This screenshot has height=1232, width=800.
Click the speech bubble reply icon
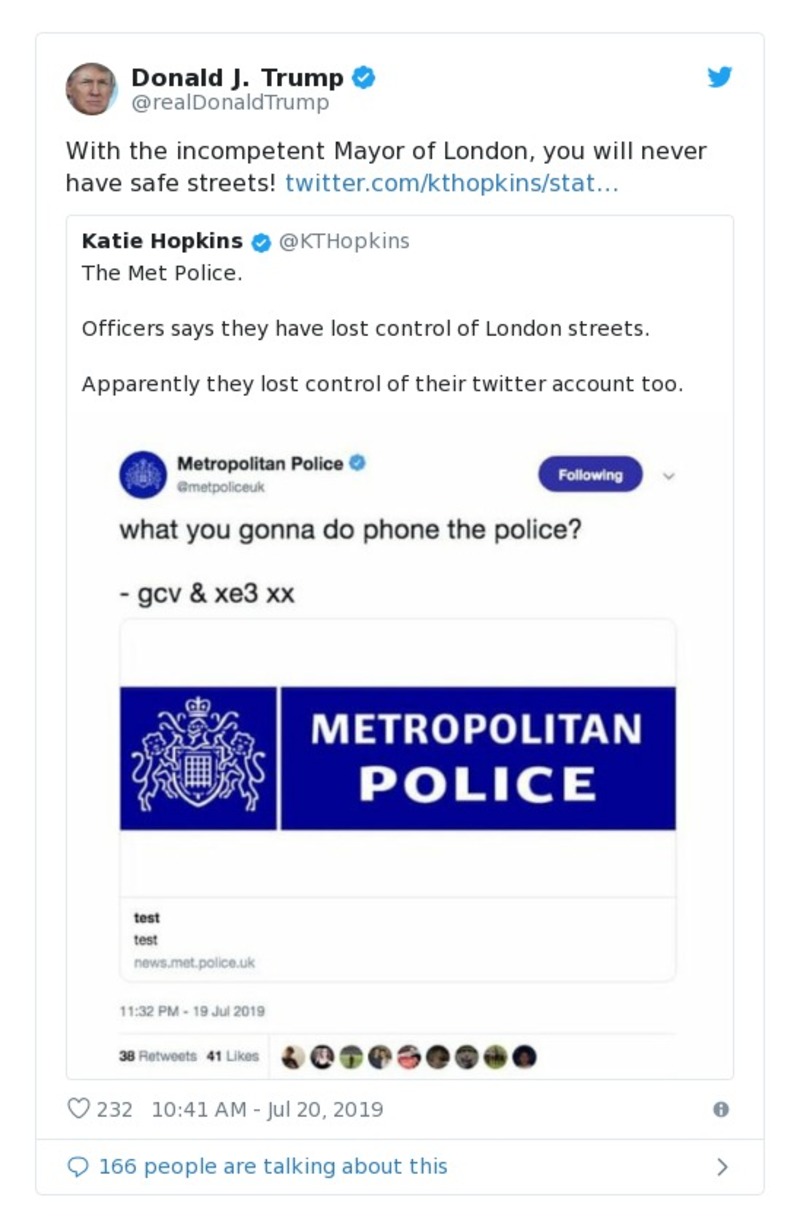point(77,1167)
